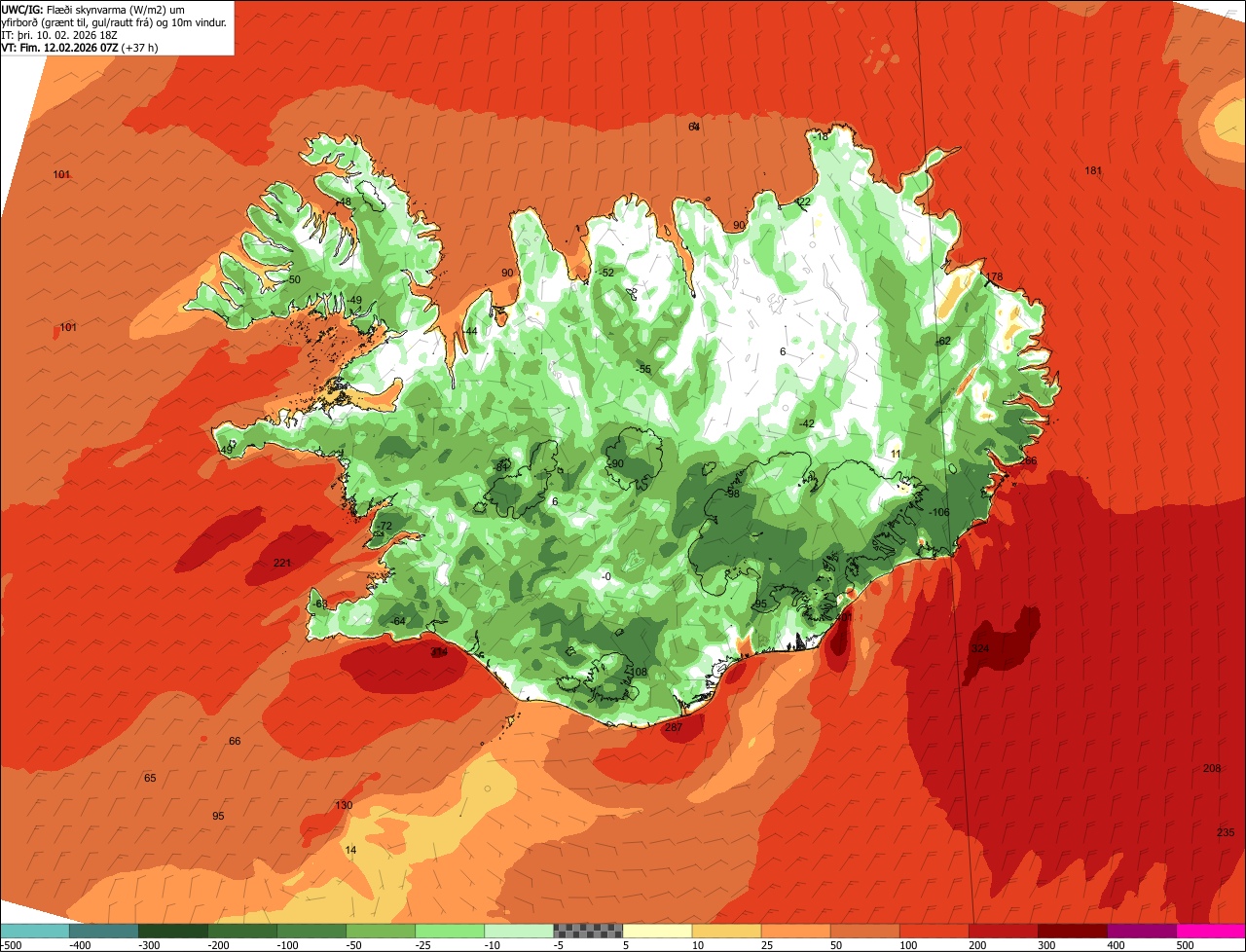Select the magenta above-500 legend swatch
The height and width of the screenshot is (952, 1246).
1211,931
